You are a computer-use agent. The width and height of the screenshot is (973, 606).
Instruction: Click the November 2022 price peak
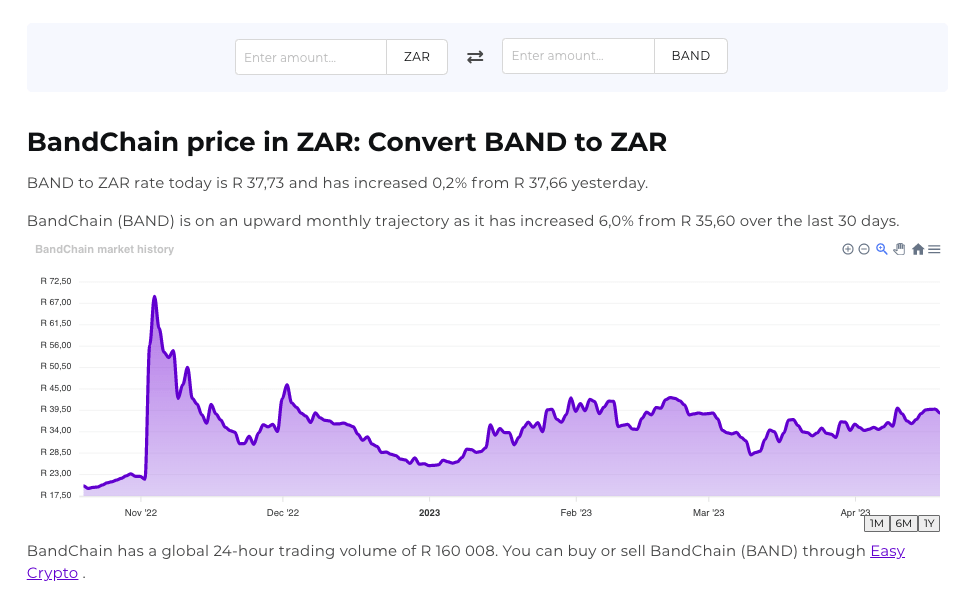[155, 297]
